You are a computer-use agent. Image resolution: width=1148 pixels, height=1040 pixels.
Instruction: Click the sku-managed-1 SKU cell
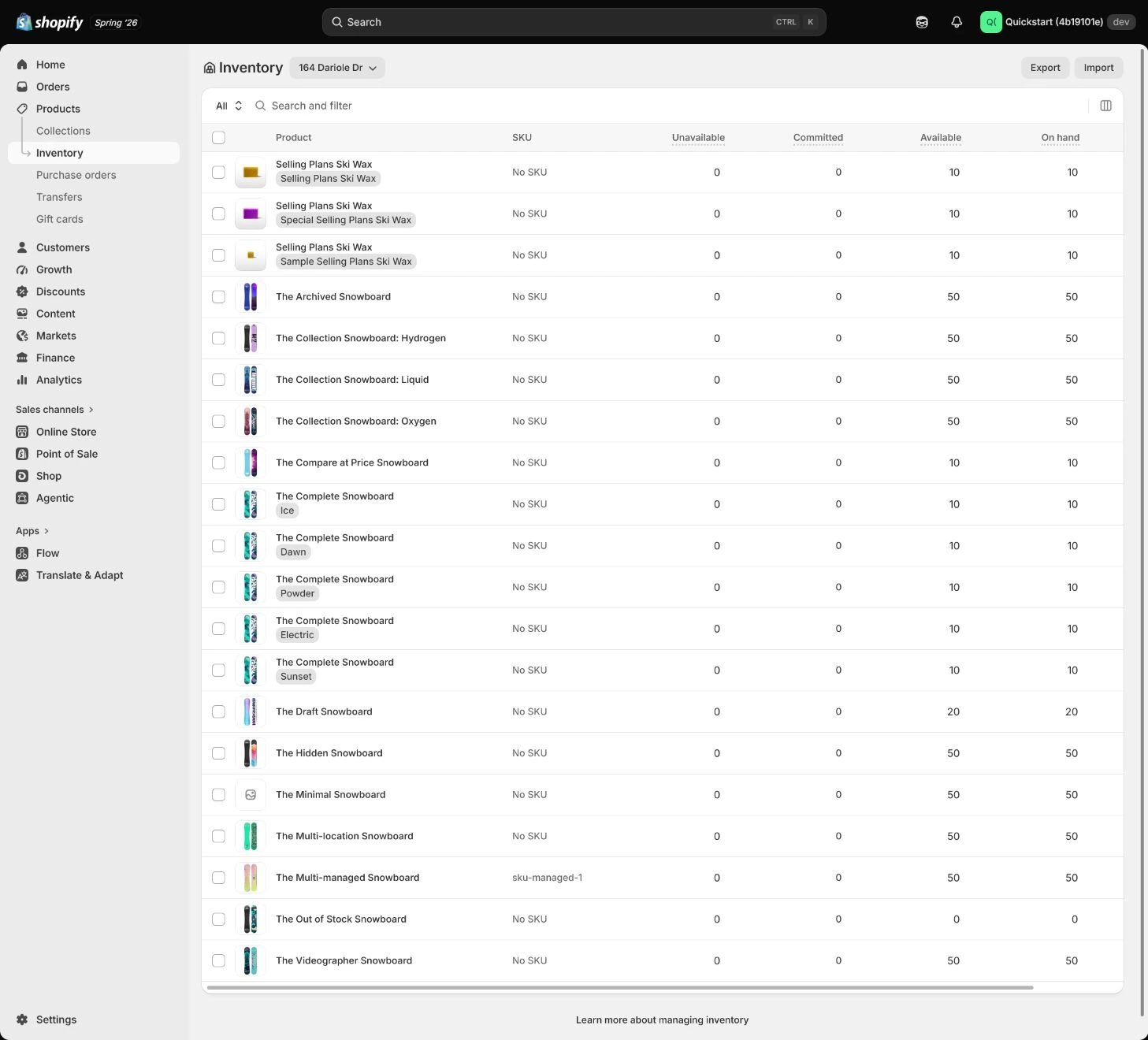547,878
